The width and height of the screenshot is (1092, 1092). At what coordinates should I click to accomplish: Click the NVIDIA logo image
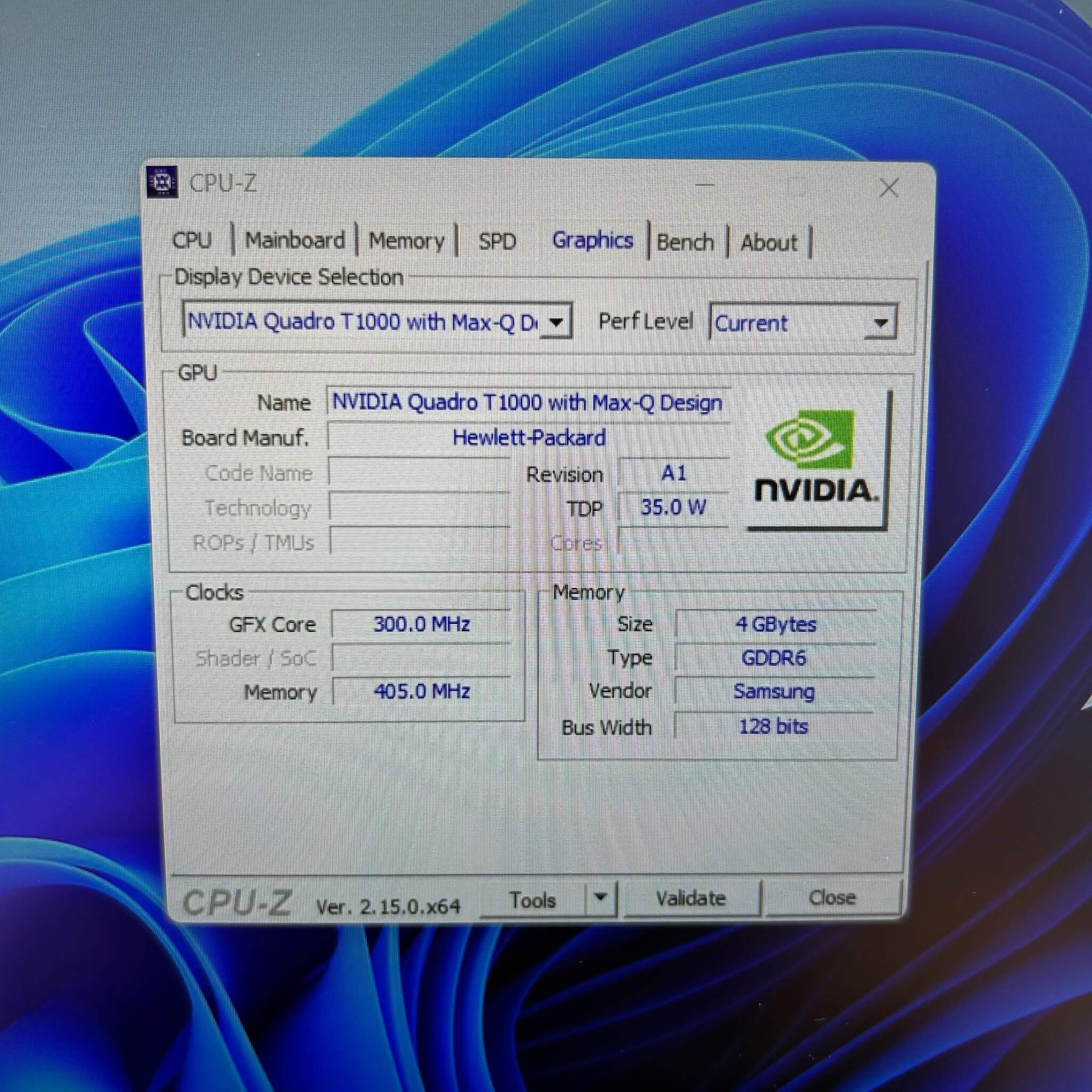coord(817,460)
